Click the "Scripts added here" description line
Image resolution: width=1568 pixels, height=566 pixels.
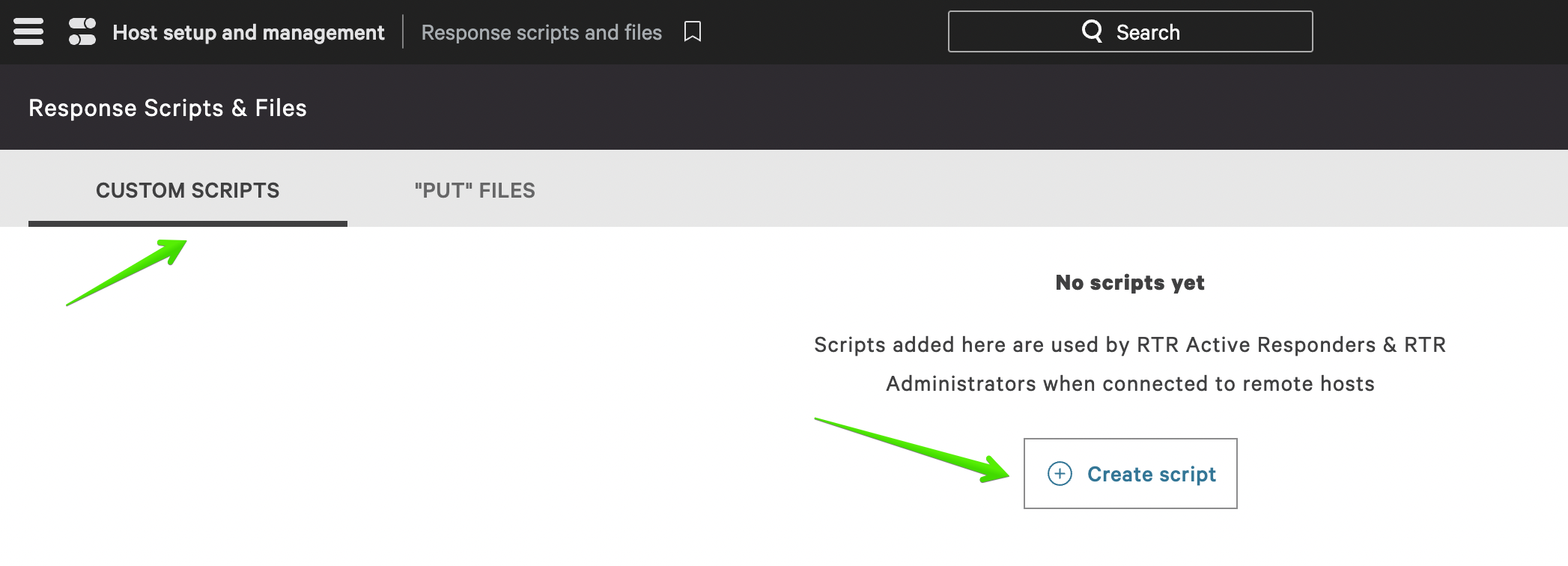pyautogui.click(x=1129, y=344)
